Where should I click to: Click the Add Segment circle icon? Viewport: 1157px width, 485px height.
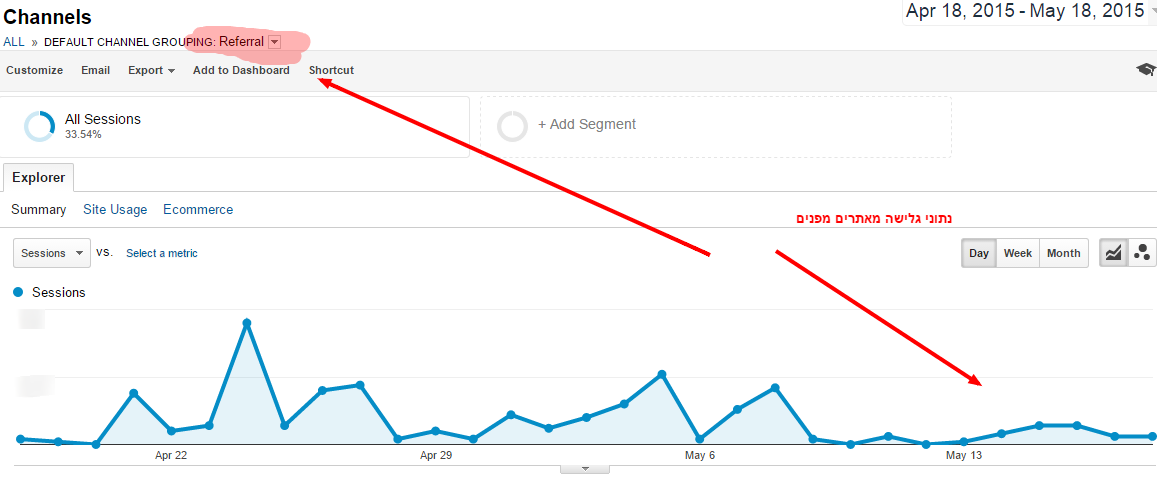512,126
